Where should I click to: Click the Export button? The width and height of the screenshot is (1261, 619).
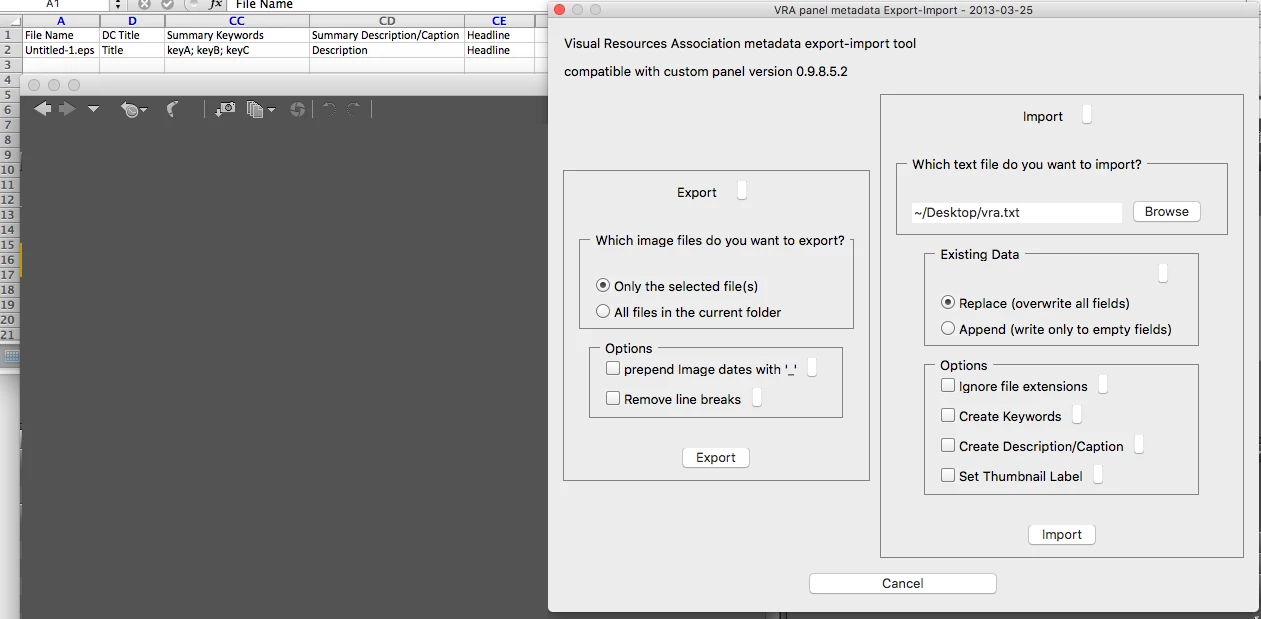[x=716, y=457]
